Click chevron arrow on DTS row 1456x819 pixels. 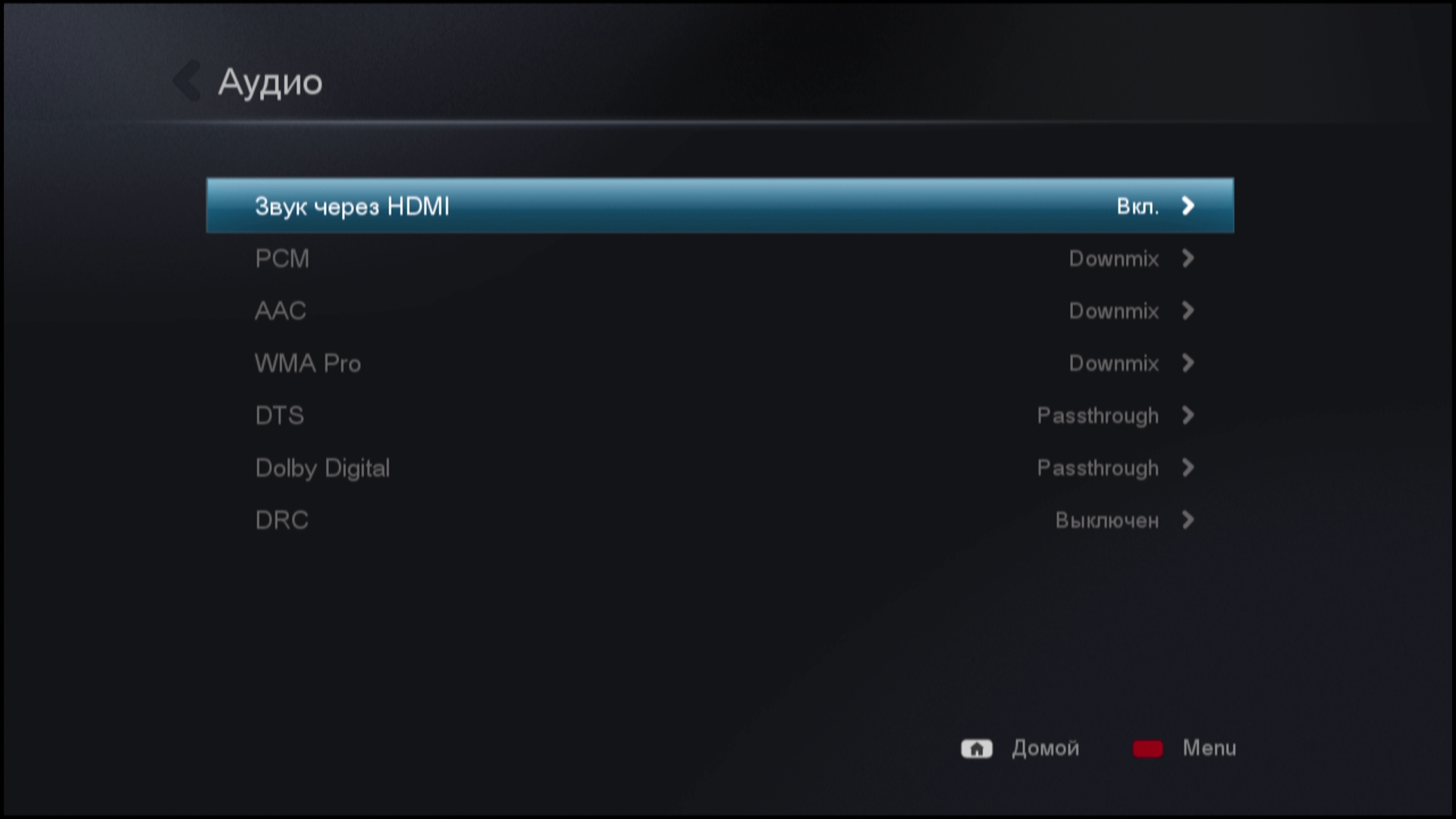click(1188, 416)
